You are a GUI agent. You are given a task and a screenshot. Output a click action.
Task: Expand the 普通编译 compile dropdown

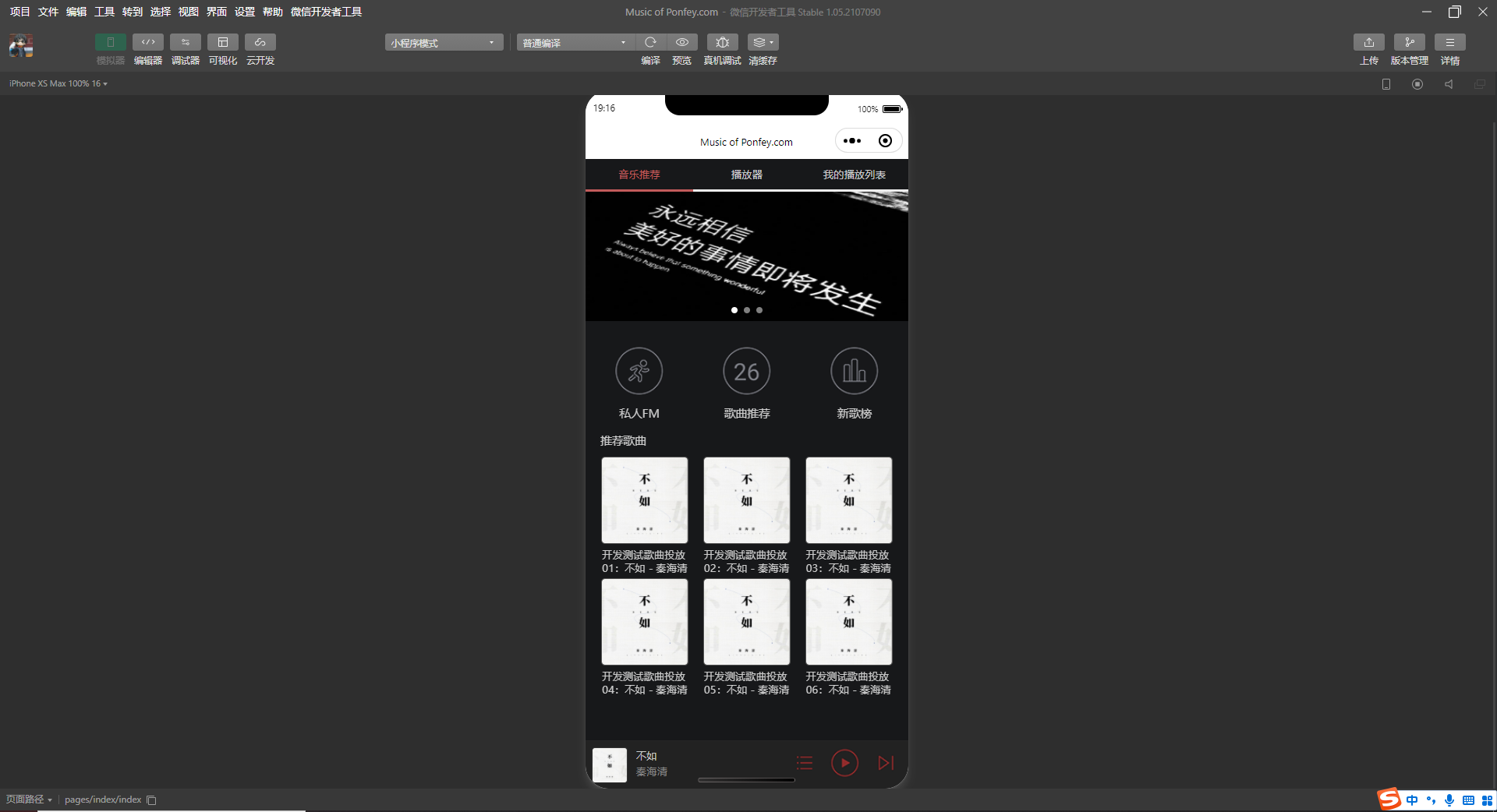575,43
